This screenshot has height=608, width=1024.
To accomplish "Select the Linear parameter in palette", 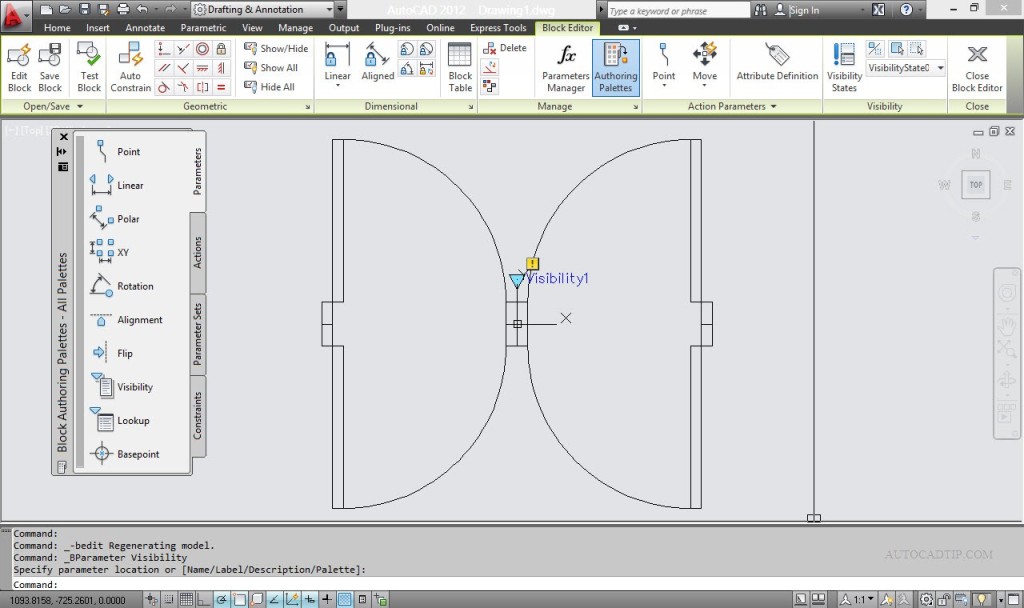I will click(x=118, y=185).
